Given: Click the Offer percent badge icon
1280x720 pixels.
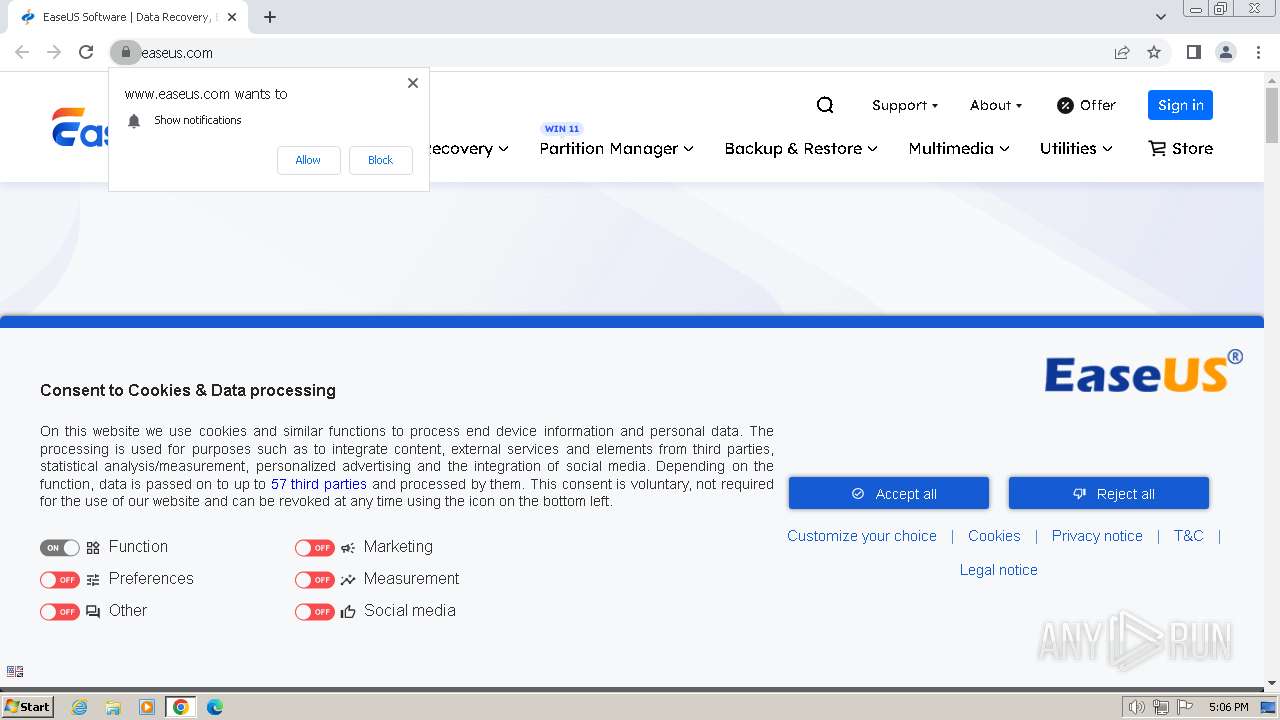Looking at the screenshot, I should [x=1065, y=105].
